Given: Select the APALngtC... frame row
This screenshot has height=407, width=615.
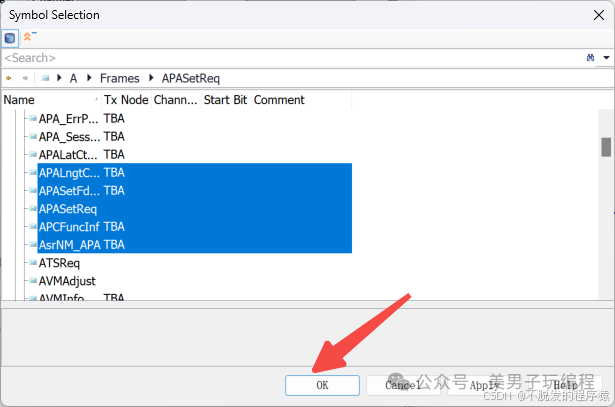Looking at the screenshot, I should [195, 173].
